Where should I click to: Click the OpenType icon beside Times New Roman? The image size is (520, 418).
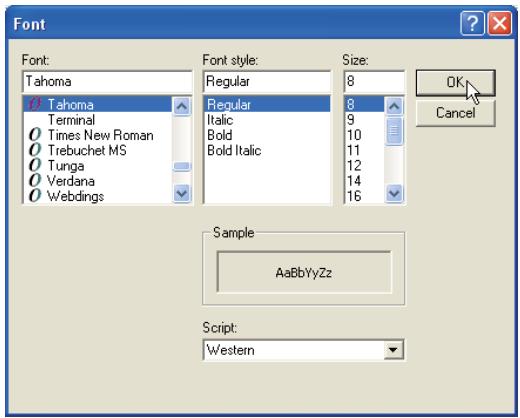click(35, 135)
